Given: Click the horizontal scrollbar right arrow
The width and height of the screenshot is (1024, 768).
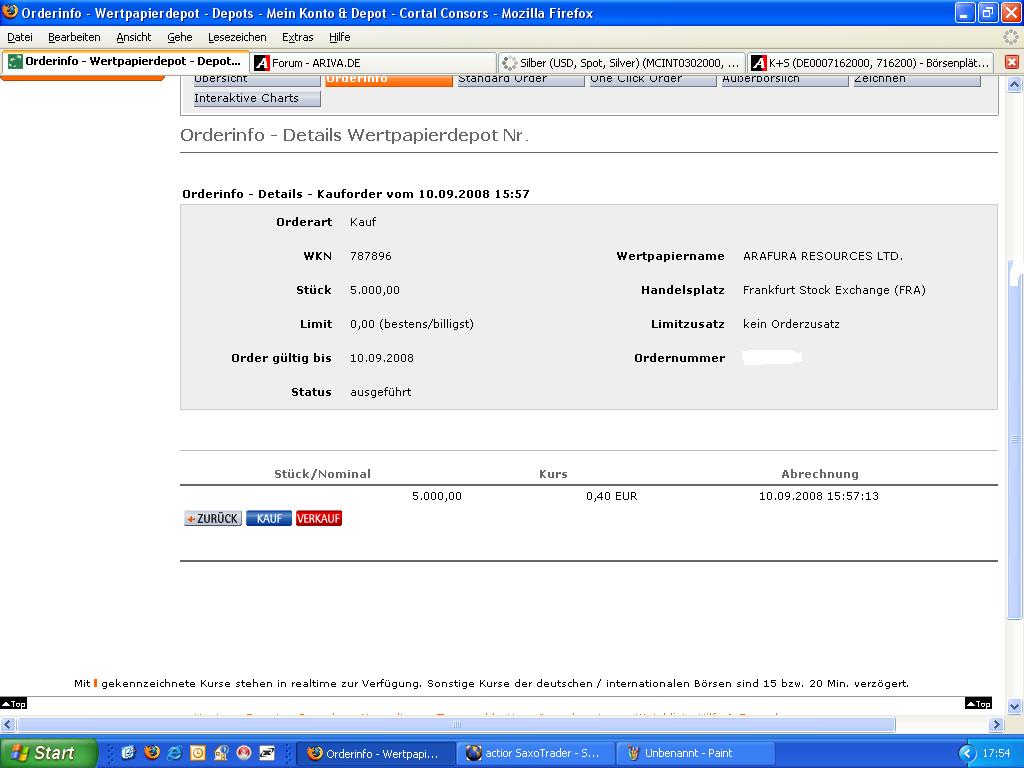Looking at the screenshot, I should pos(996,724).
